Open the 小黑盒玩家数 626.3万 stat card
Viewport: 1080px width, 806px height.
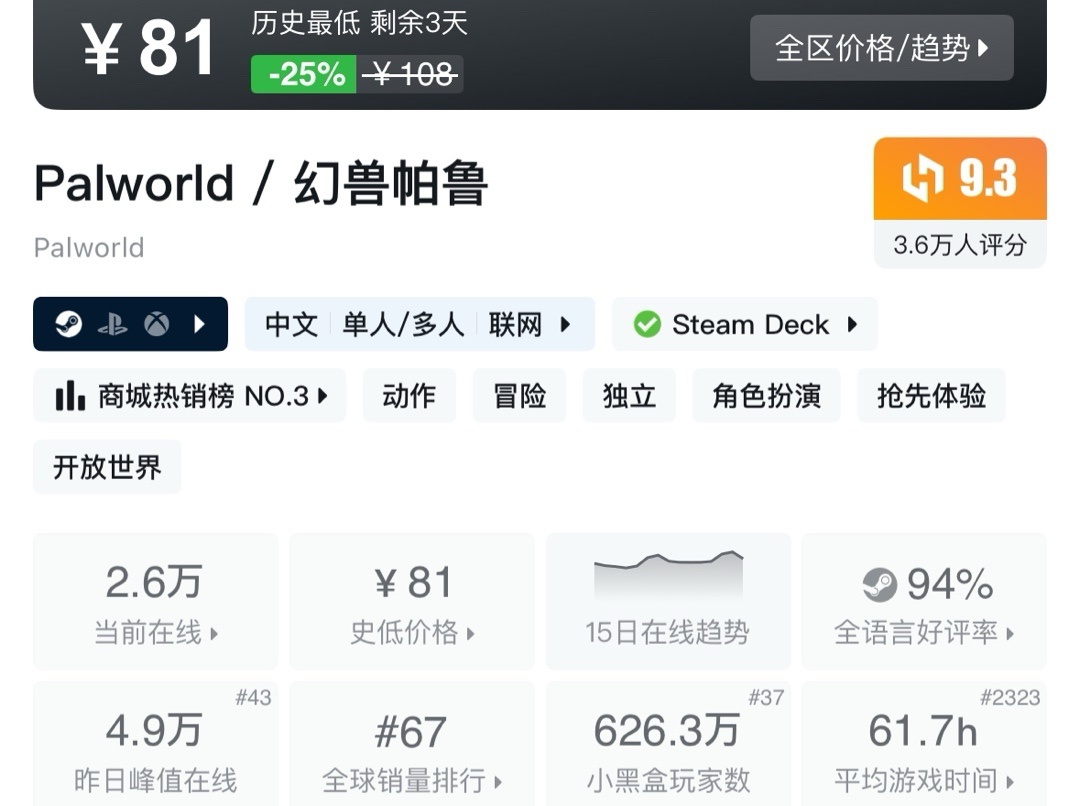point(668,744)
